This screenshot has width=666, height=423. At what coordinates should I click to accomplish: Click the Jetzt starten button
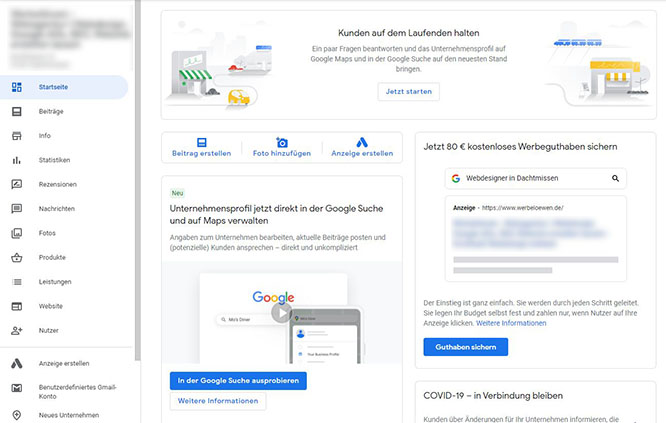pos(409,91)
